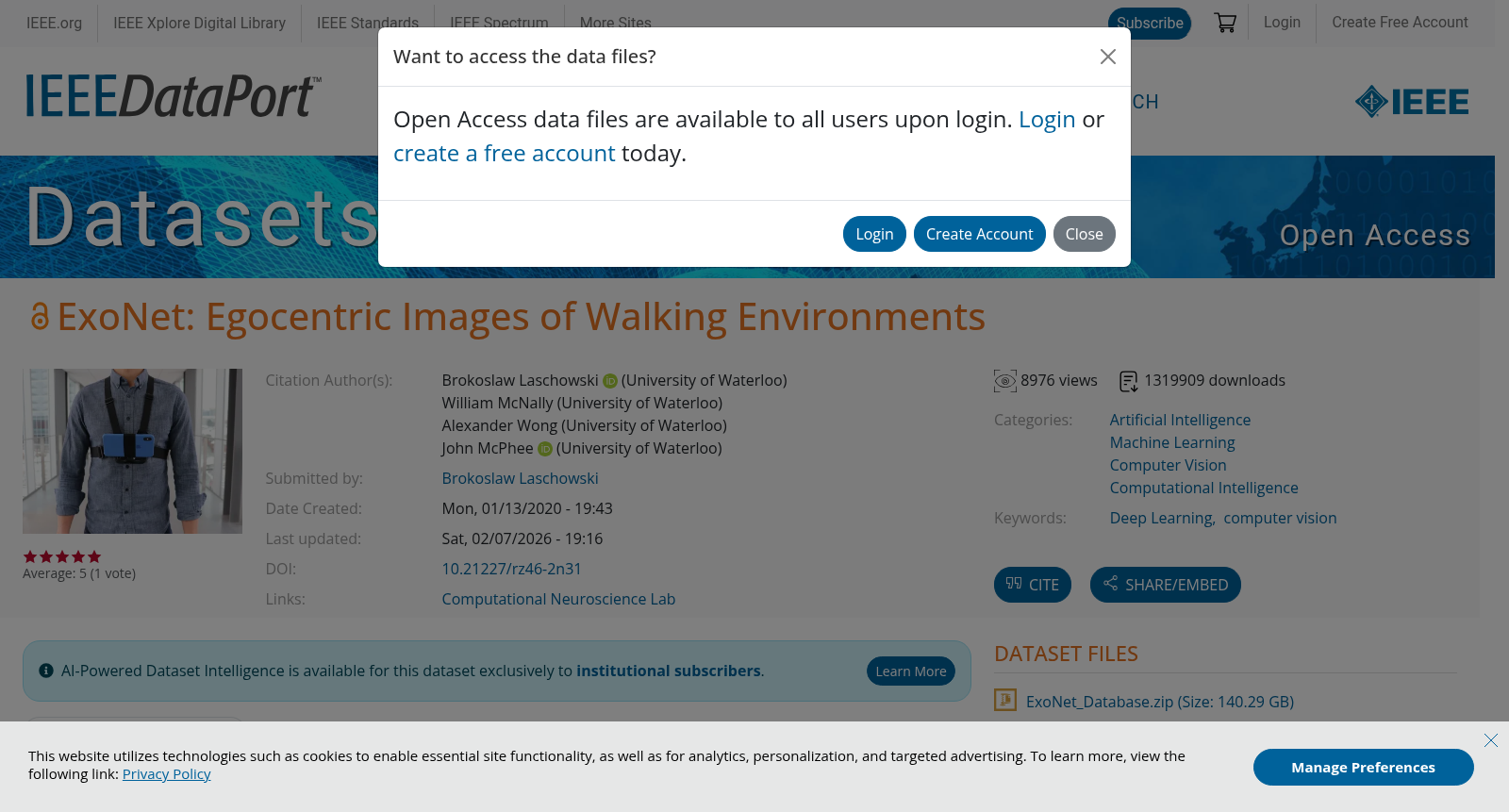Viewport: 1509px width, 812px height.
Task: Follow the Login link in dialog text
Action: click(x=1047, y=120)
